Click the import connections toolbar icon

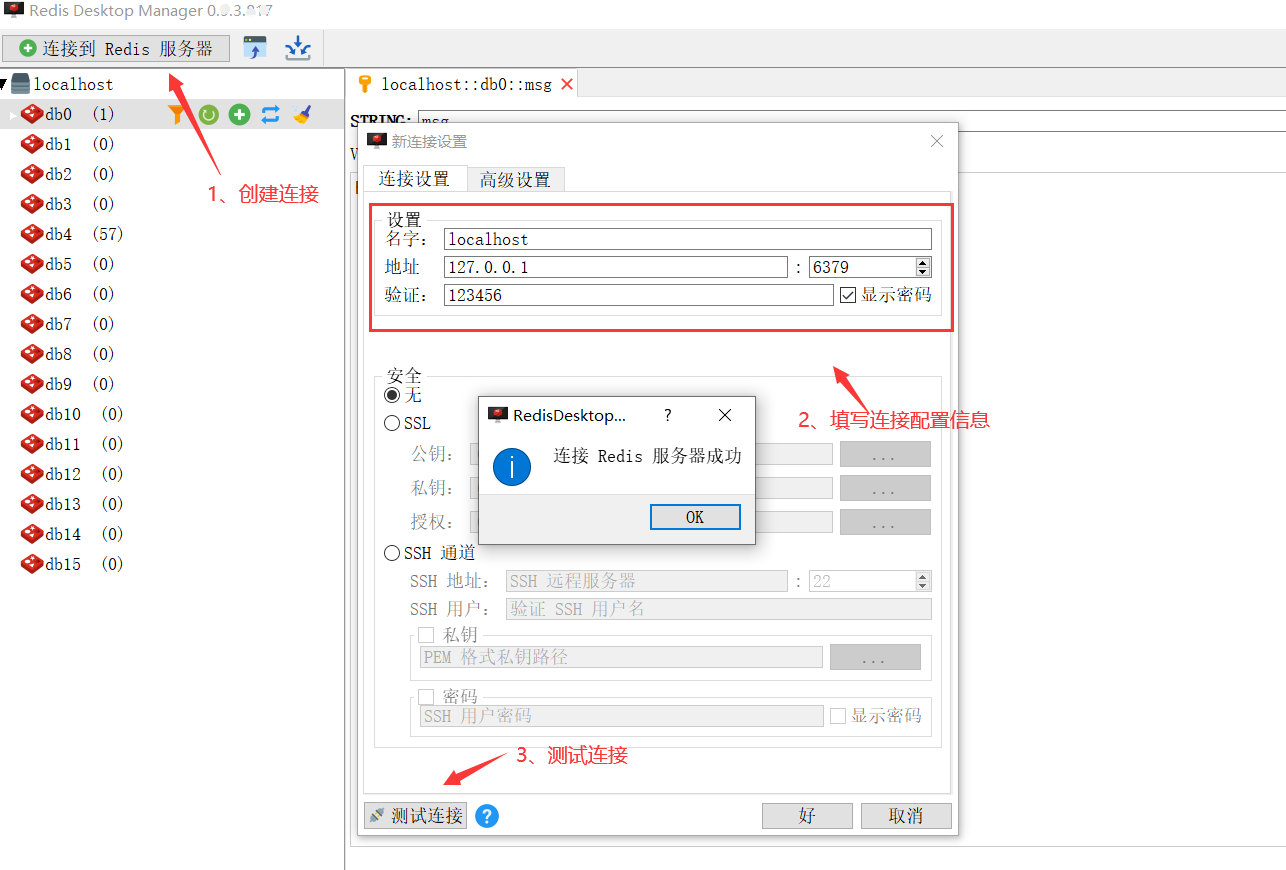point(256,48)
